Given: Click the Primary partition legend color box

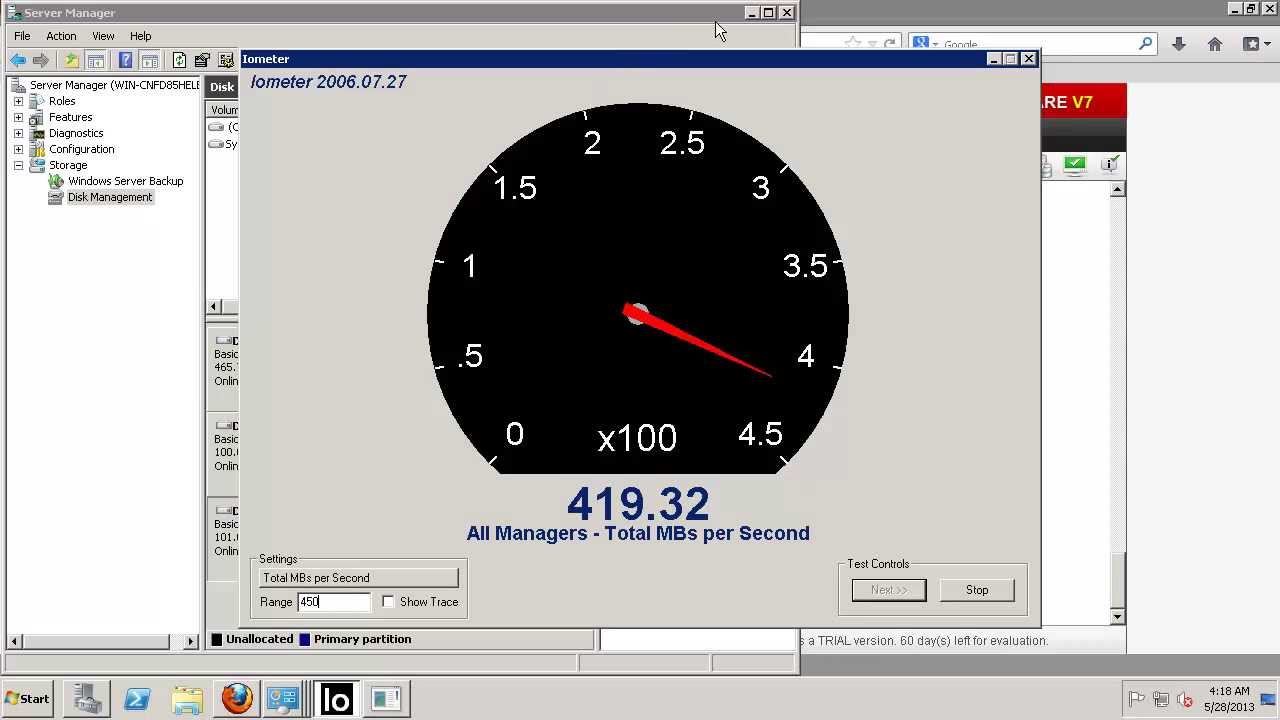Looking at the screenshot, I should [x=304, y=639].
